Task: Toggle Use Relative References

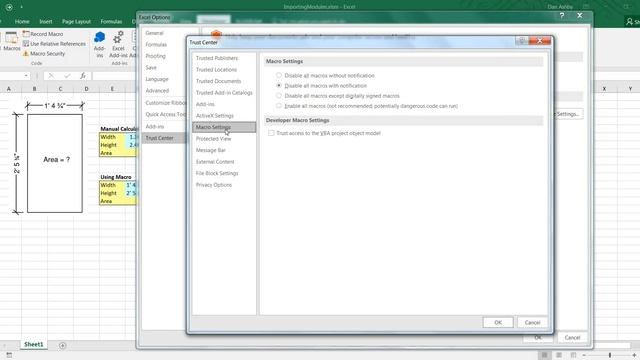Action: [54, 44]
